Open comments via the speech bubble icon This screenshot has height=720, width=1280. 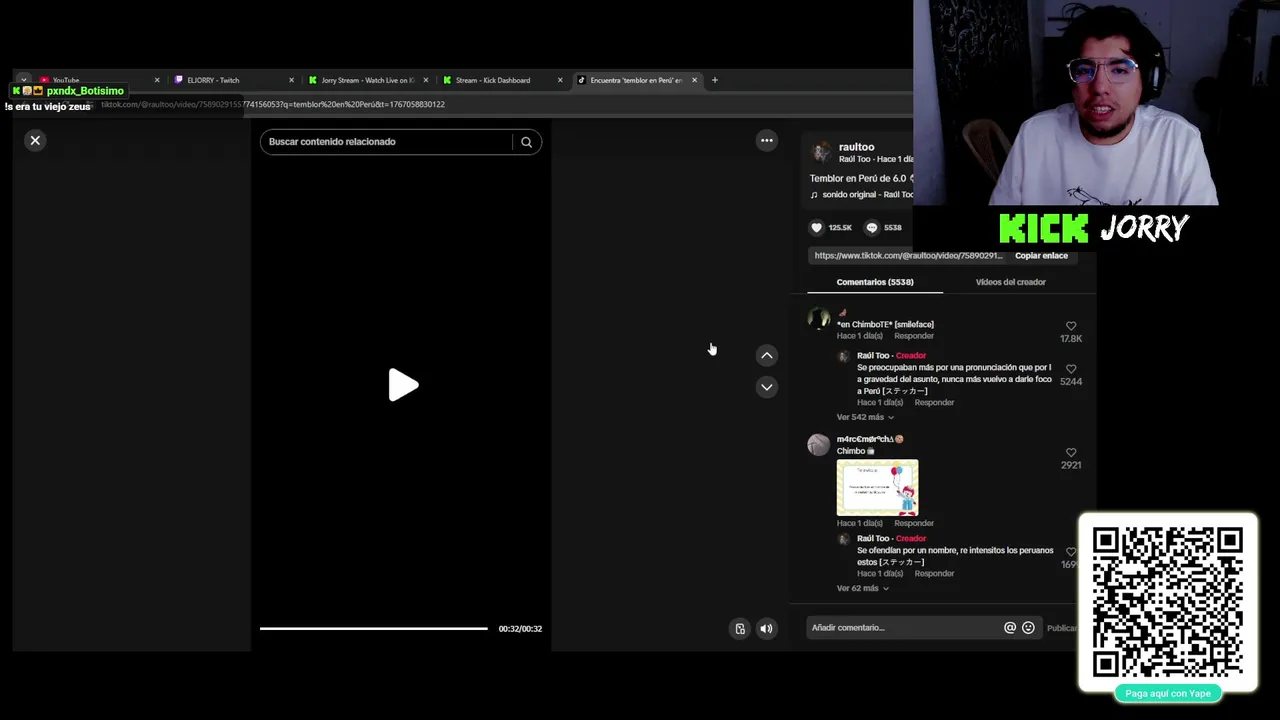click(x=871, y=228)
